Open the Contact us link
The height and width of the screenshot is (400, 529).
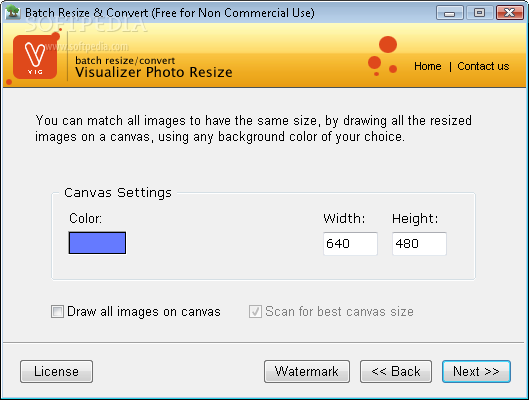tap(483, 66)
